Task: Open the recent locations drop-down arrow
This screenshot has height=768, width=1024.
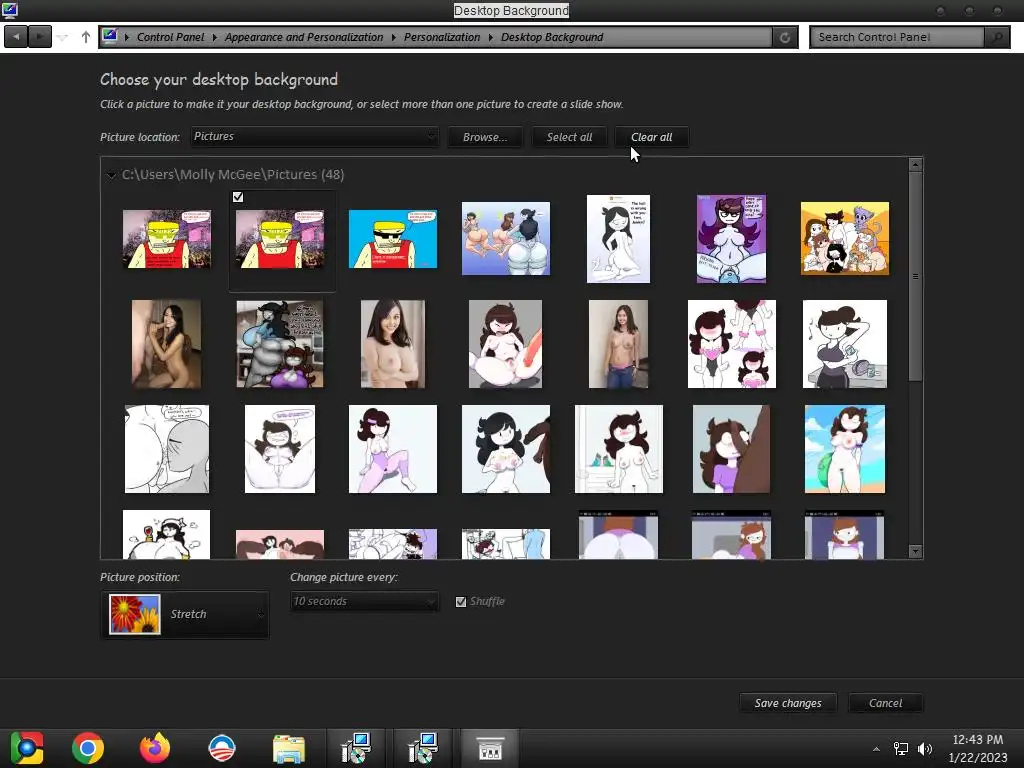Action: (x=63, y=37)
